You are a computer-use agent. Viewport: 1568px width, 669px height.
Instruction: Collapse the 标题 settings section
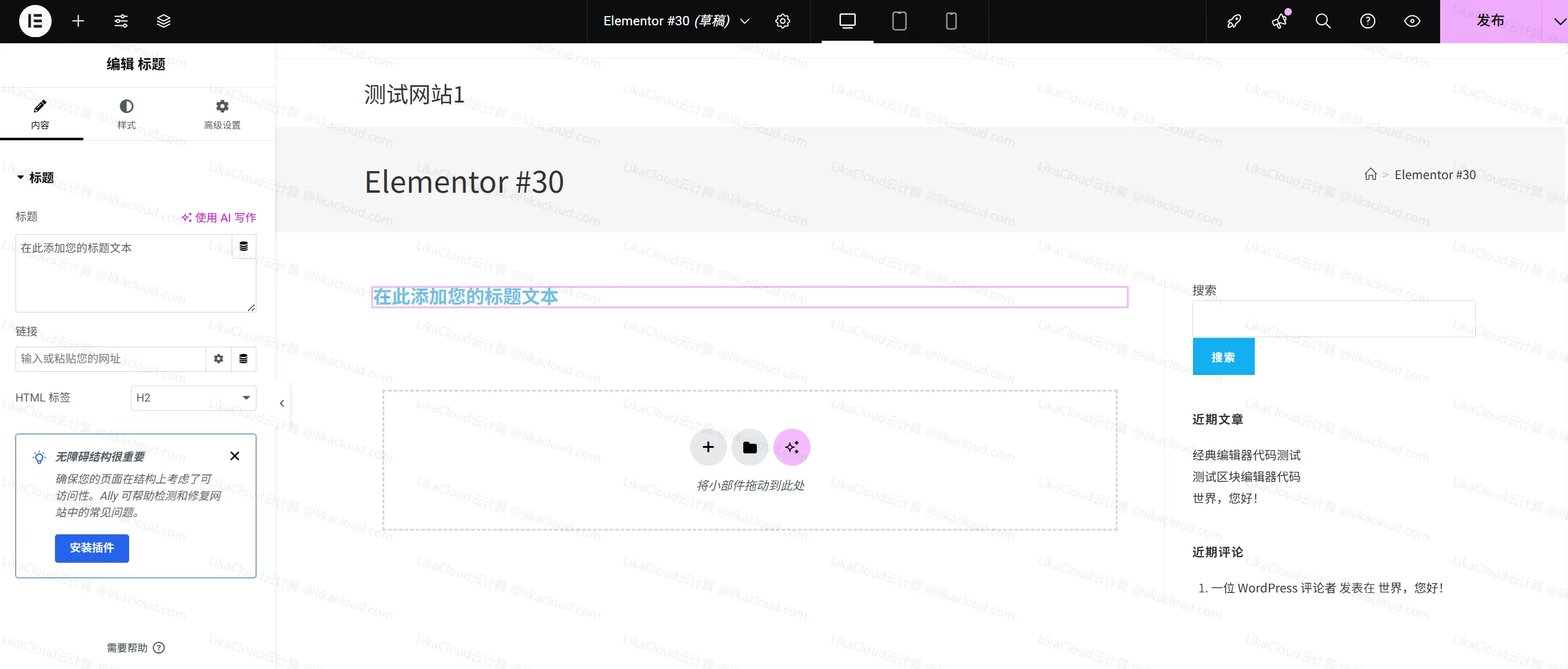pos(20,177)
